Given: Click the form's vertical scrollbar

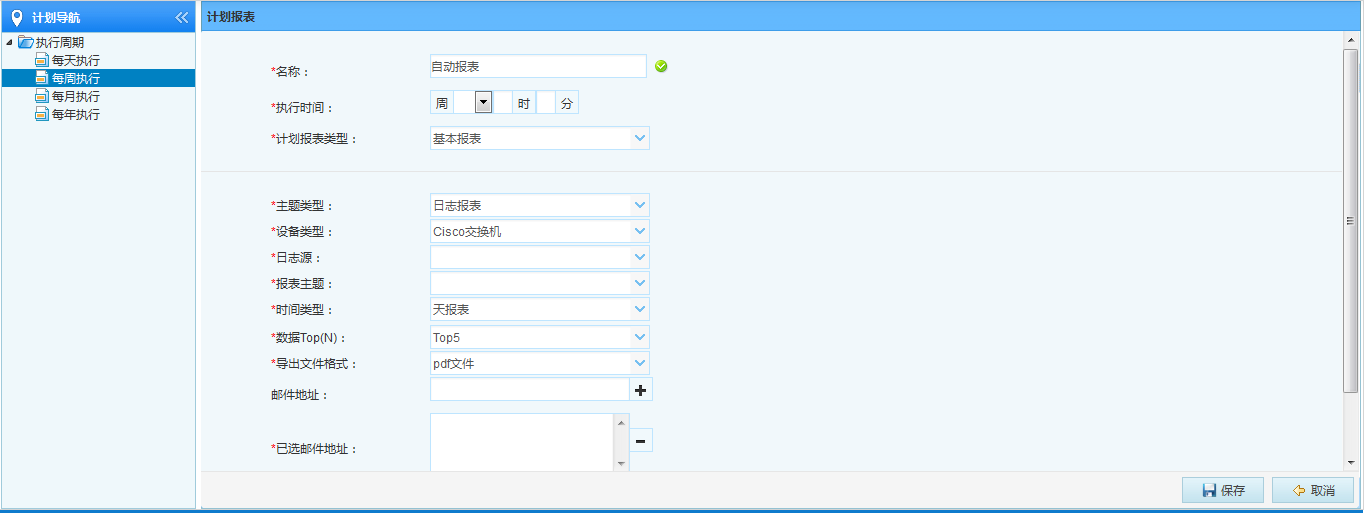Looking at the screenshot, I should click(1350, 220).
